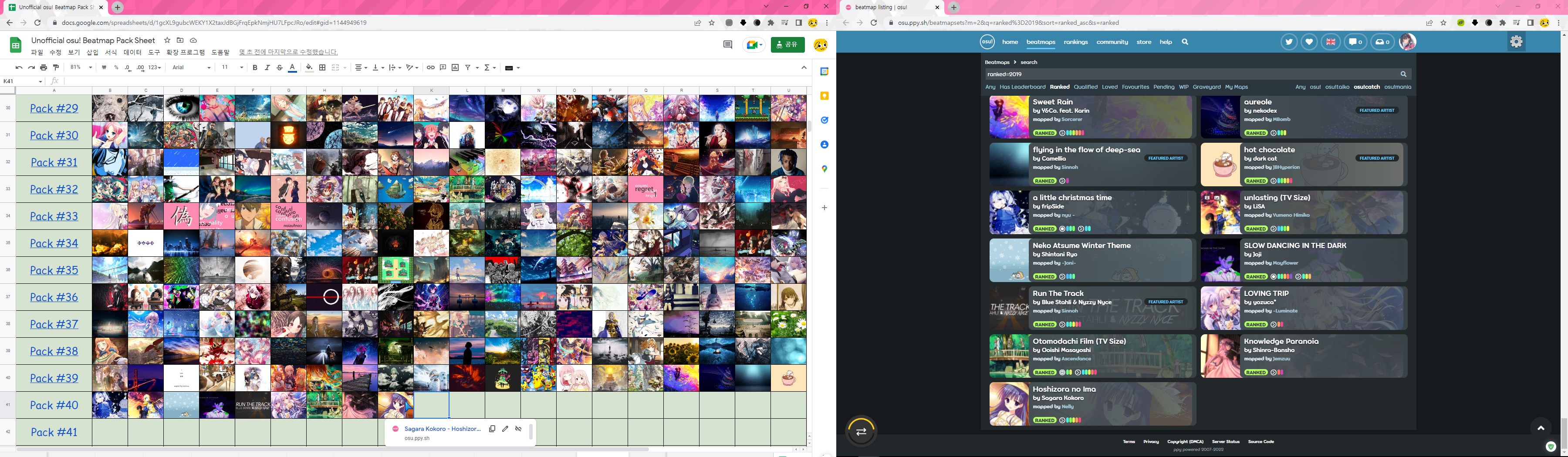Image resolution: width=1568 pixels, height=457 pixels.
Task: Open input tools keyboard dropdown
Action: click(513, 67)
